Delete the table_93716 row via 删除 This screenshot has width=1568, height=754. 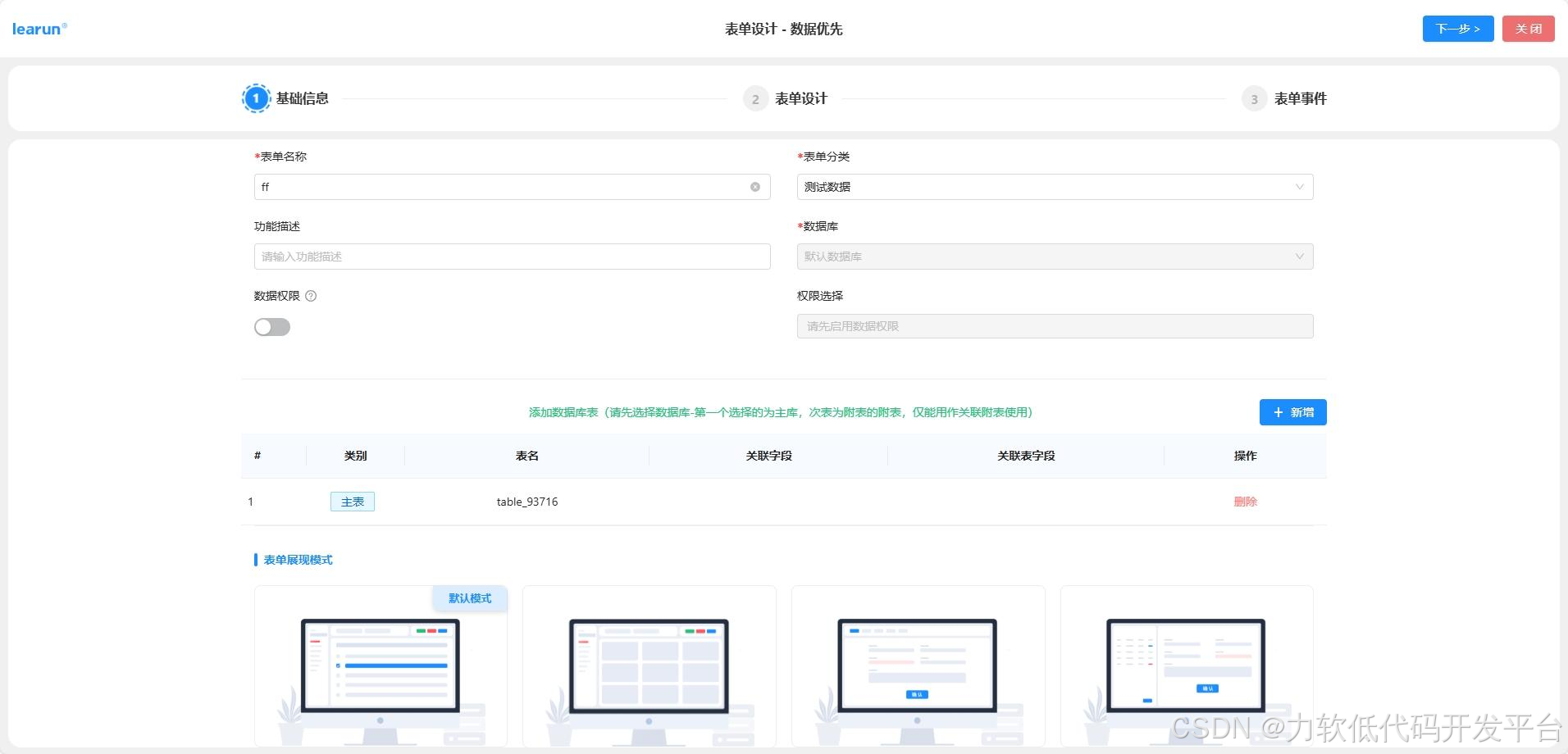1245,502
